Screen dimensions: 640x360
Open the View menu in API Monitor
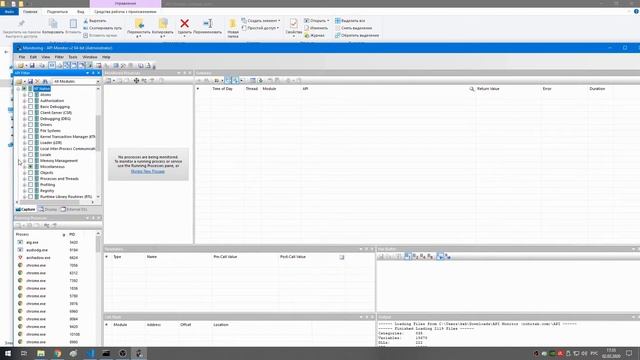(46, 57)
